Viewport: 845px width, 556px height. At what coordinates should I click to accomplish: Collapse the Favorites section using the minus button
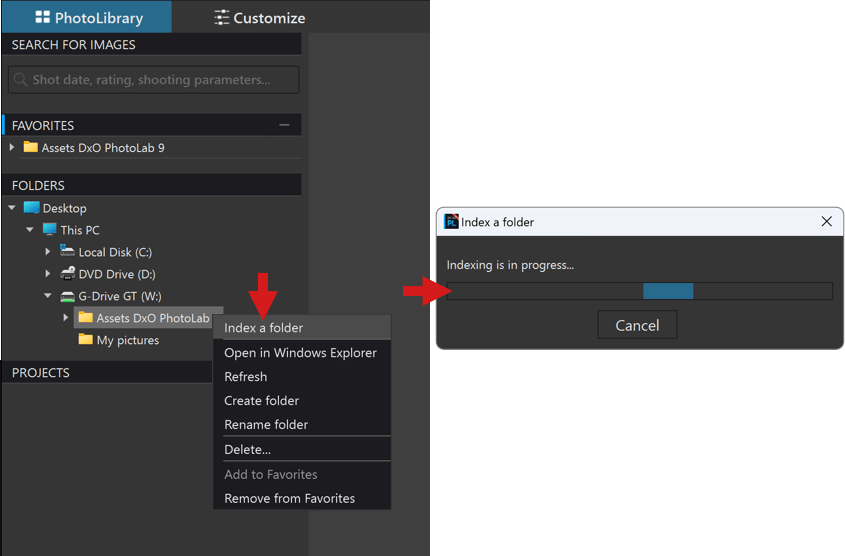pyautogui.click(x=285, y=125)
